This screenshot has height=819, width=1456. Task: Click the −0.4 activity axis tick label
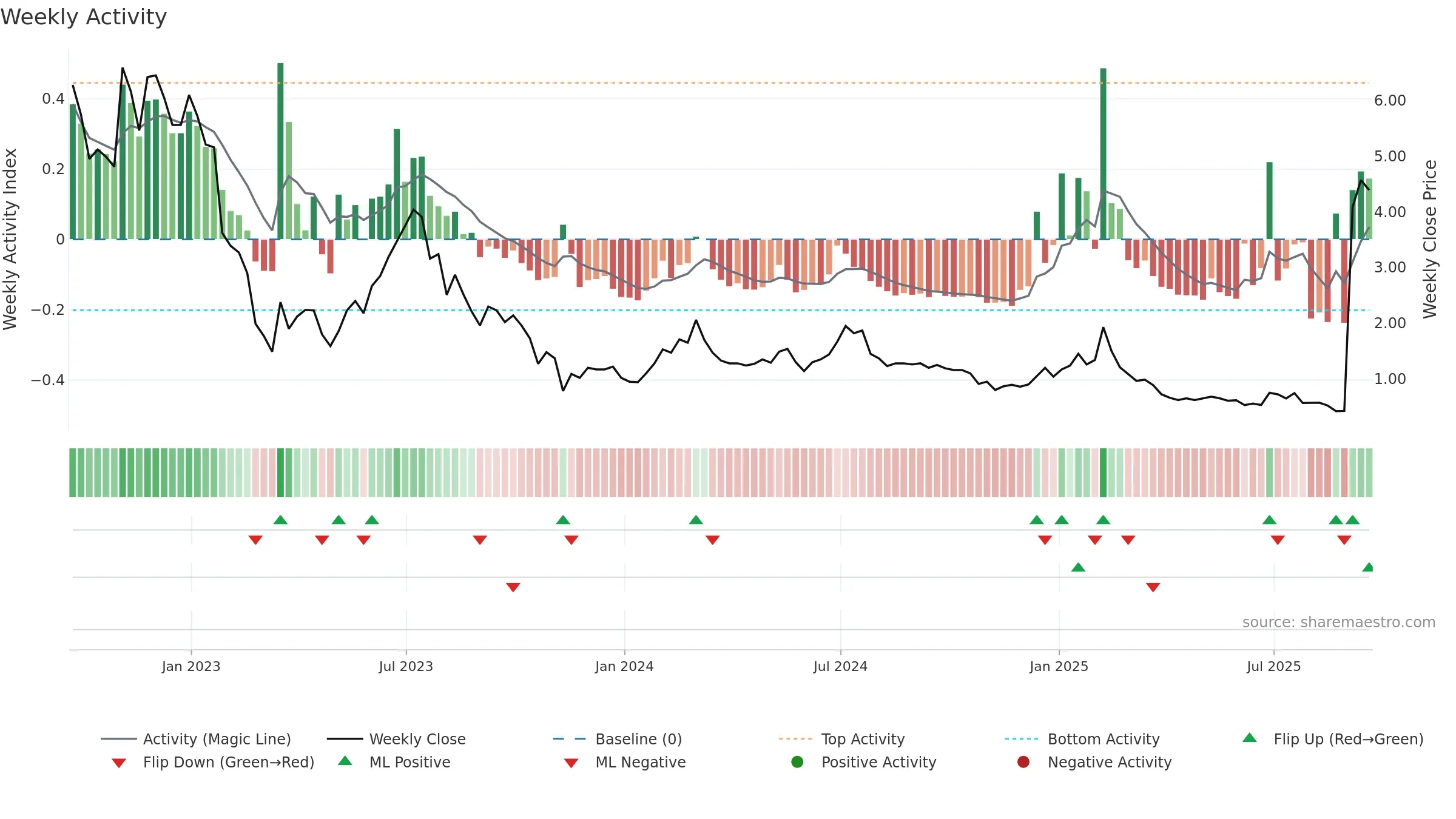tap(47, 380)
